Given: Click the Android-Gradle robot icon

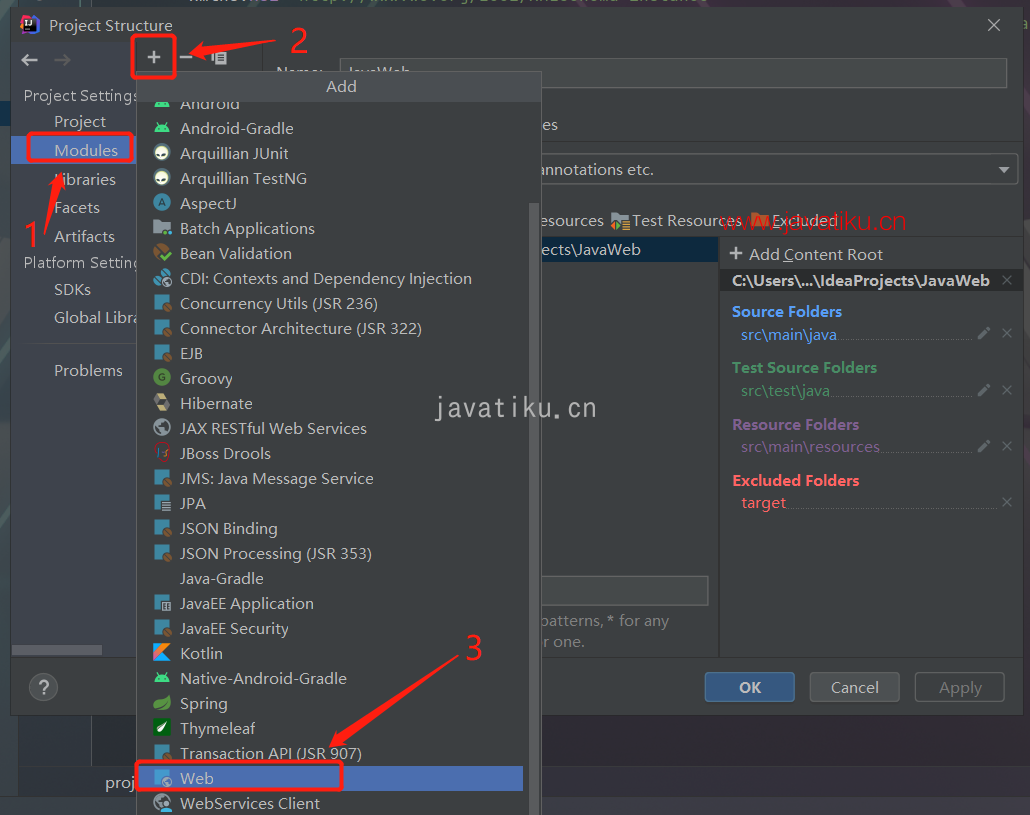Looking at the screenshot, I should 162,128.
